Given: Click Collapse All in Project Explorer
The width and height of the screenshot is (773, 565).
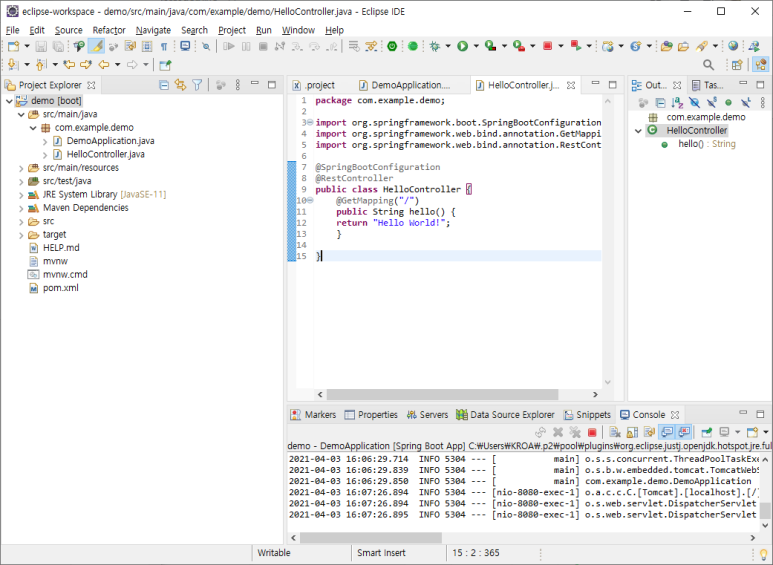Looking at the screenshot, I should [164, 85].
